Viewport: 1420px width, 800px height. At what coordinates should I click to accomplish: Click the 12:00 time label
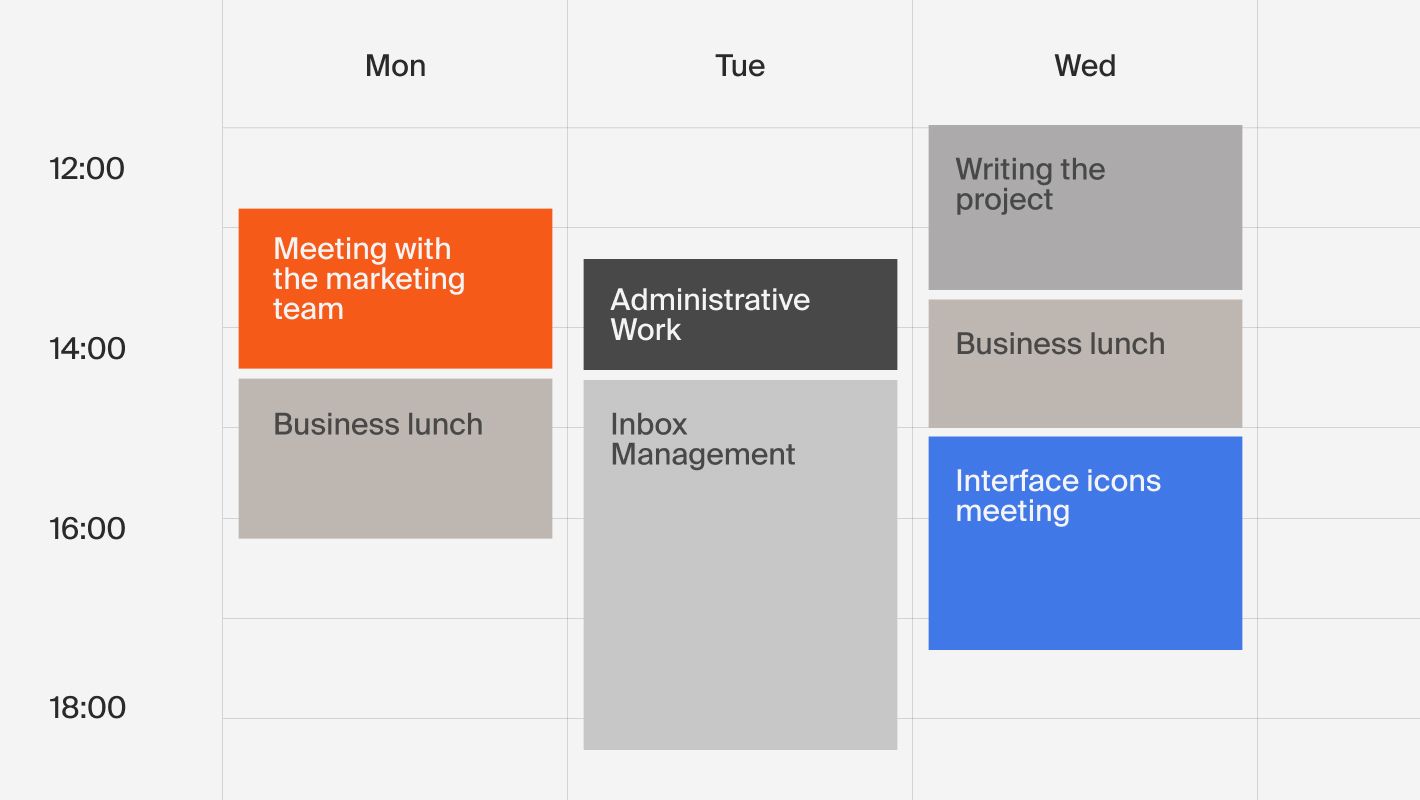pyautogui.click(x=87, y=168)
